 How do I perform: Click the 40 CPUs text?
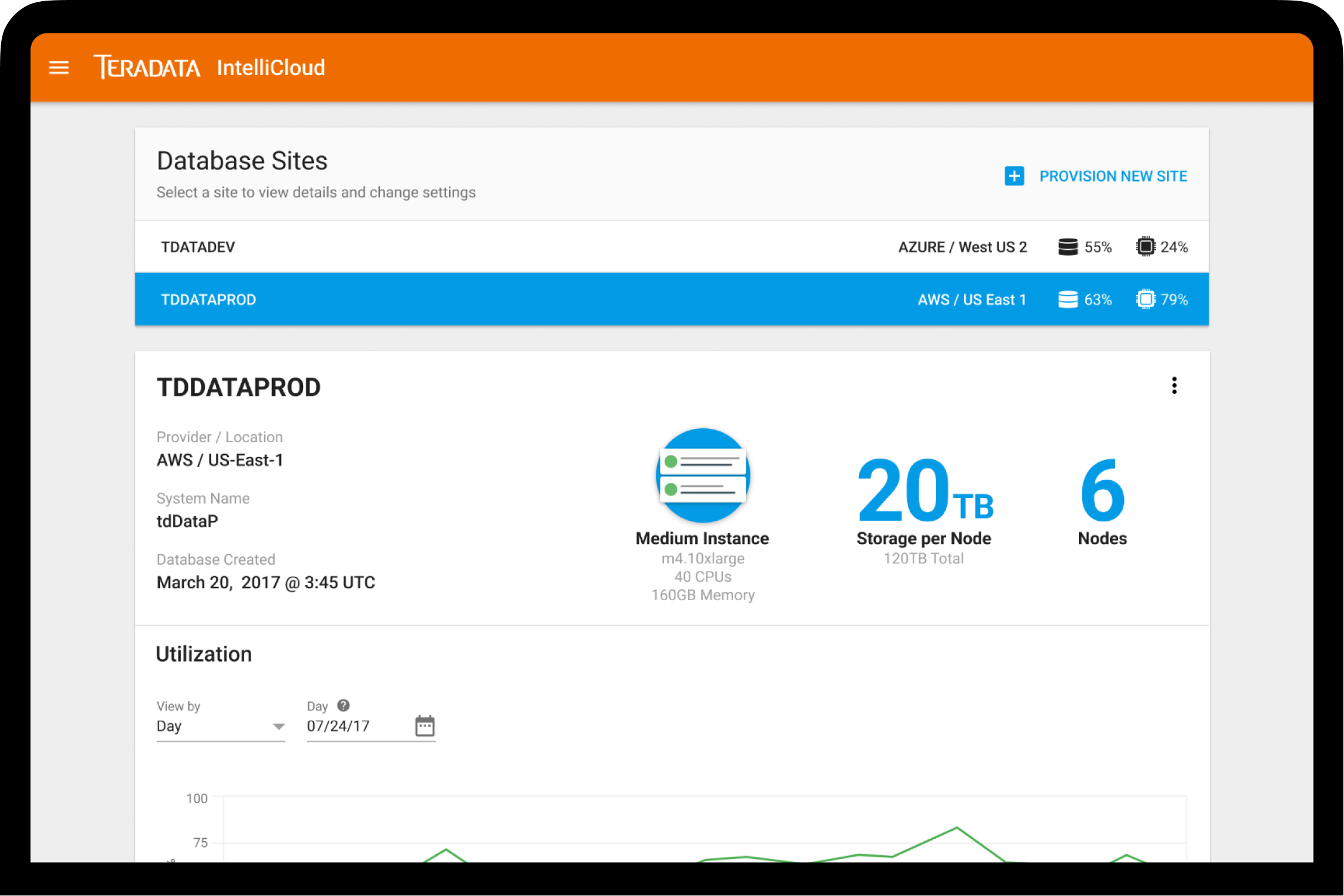703,577
